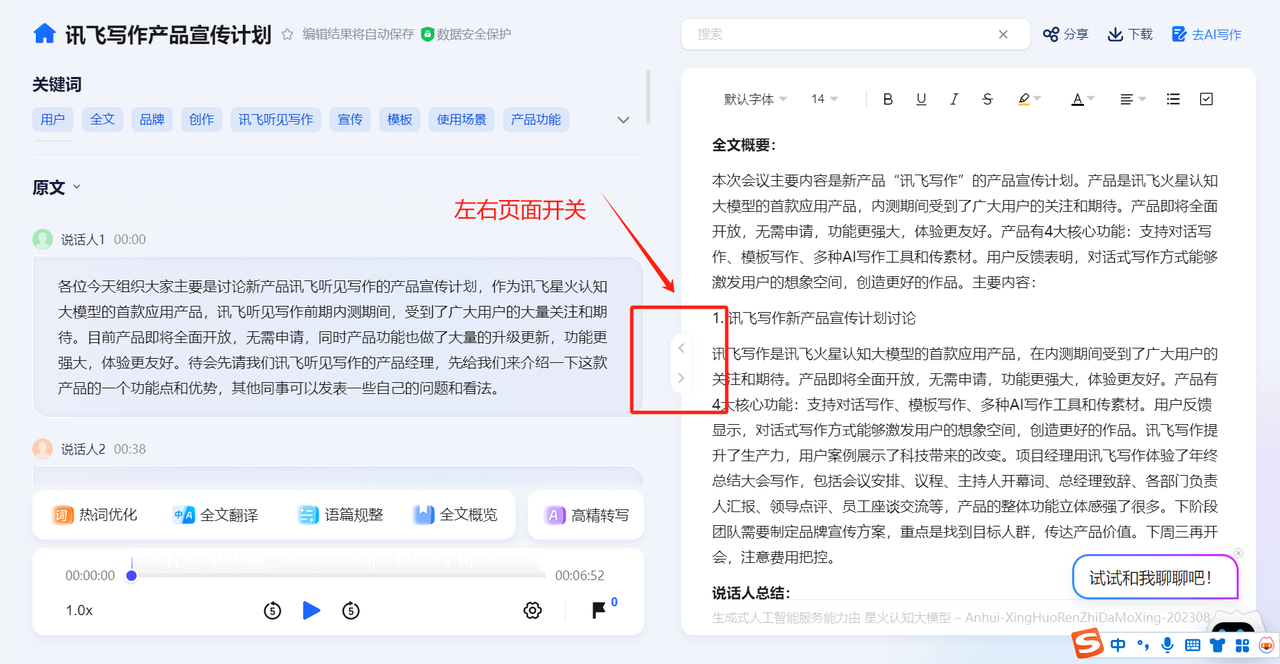Select the 全文 keyword tag

103,119
